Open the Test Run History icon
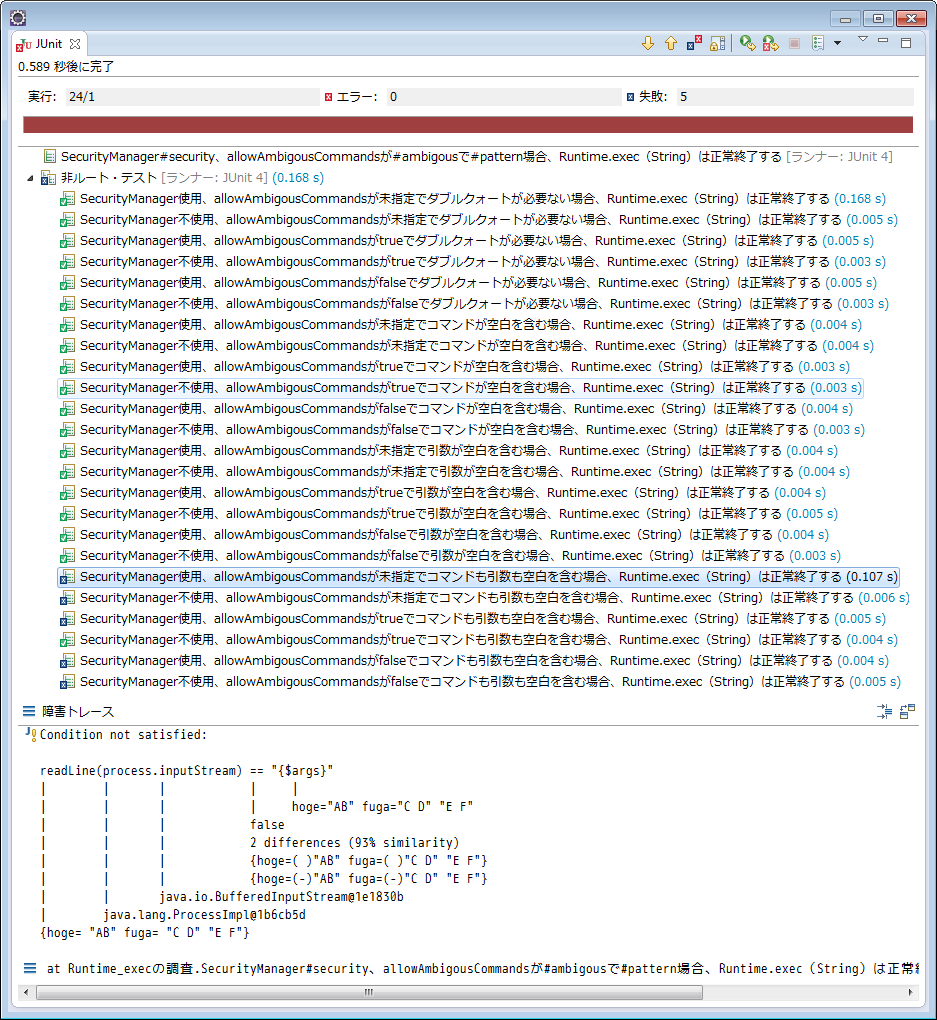This screenshot has width=937, height=1020. (817, 44)
